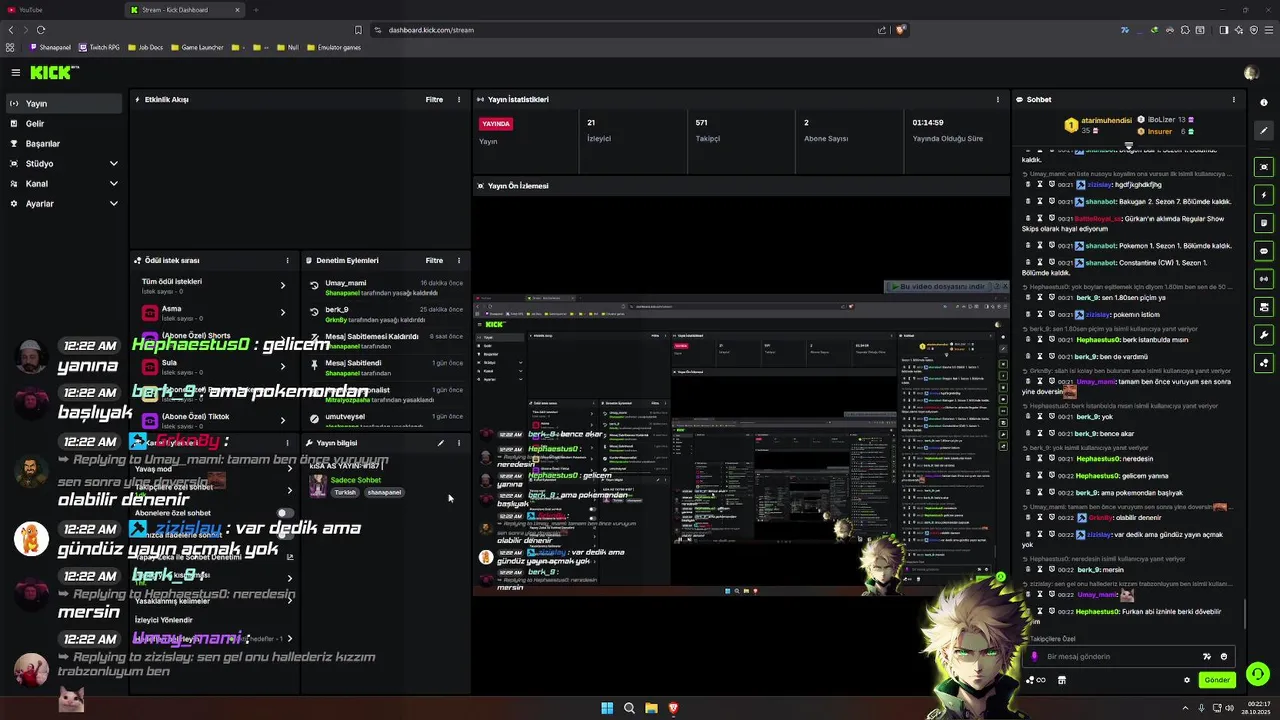Toggle the pencil edit-layout icon in right toolbar
This screenshot has width=1280, height=720.
[x=1264, y=131]
